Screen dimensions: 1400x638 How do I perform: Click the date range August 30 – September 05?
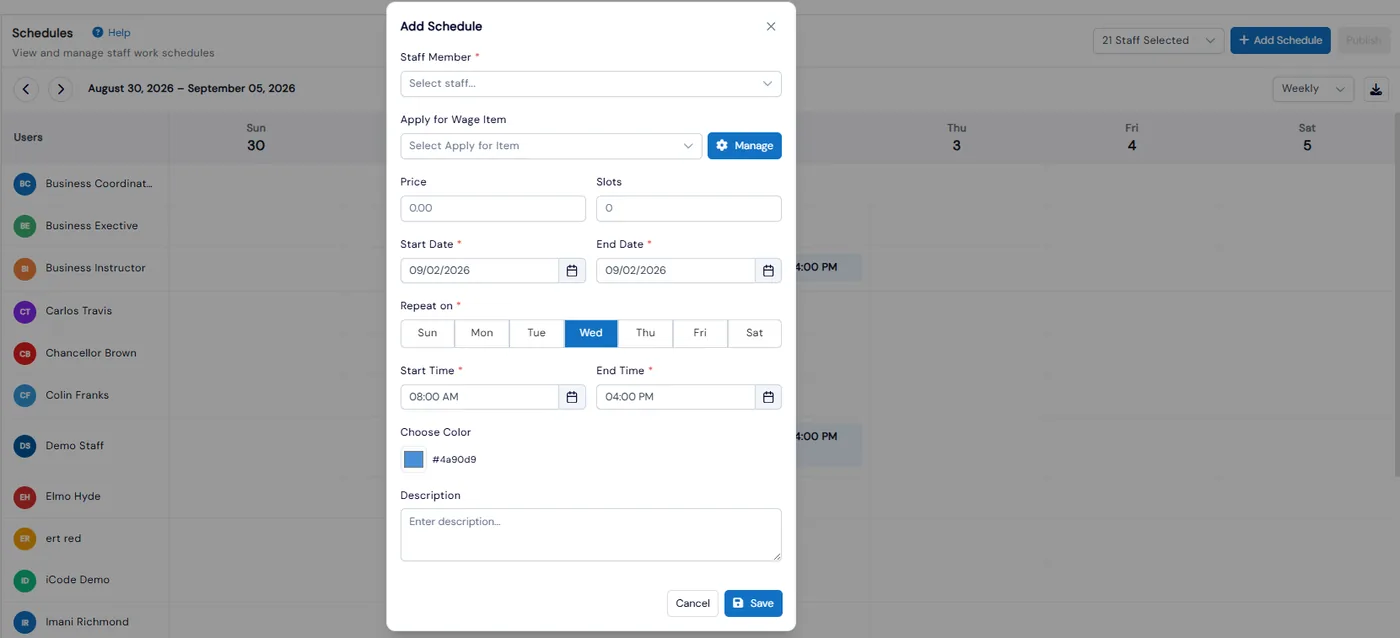(192, 89)
